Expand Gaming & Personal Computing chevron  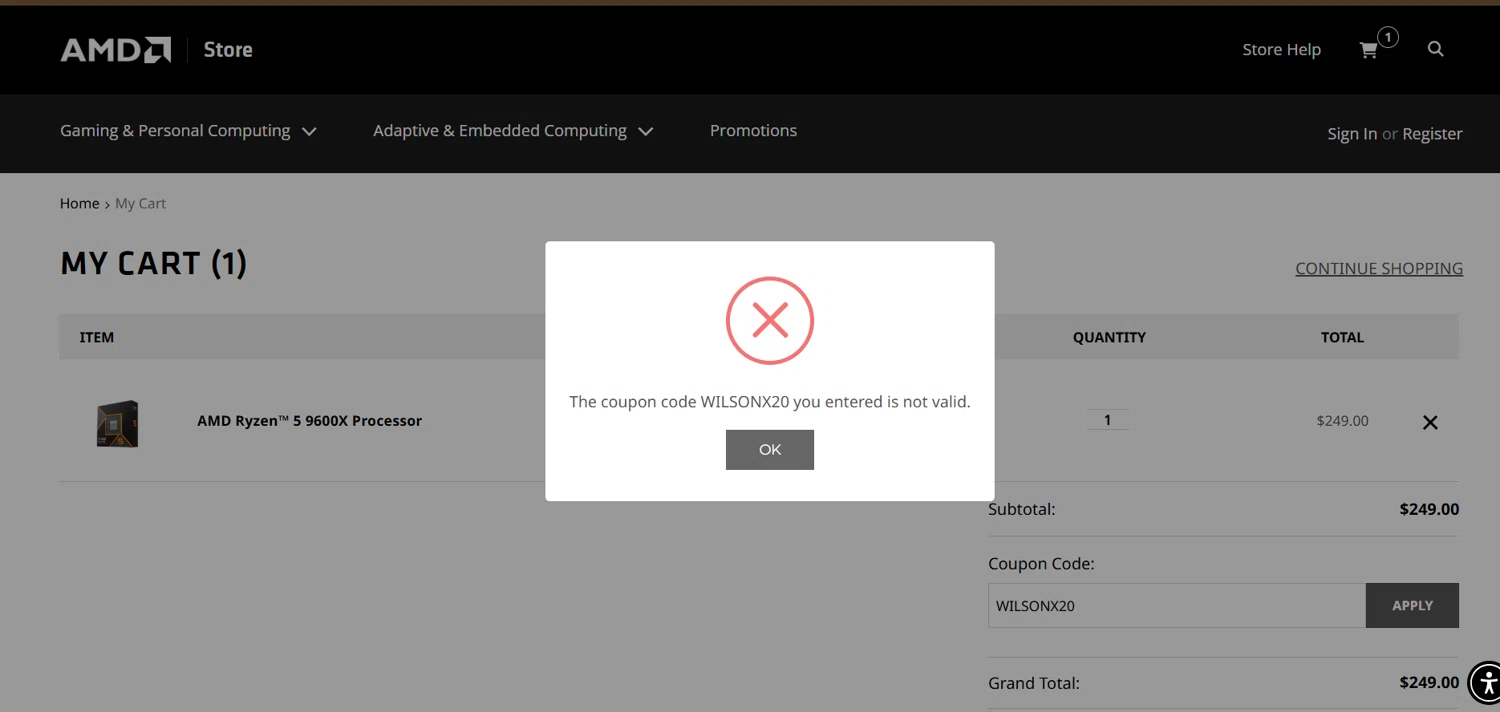(309, 132)
